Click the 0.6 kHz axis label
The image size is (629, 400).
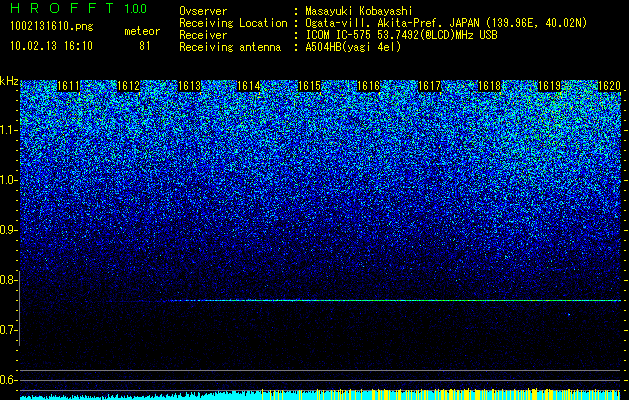pos(8,380)
